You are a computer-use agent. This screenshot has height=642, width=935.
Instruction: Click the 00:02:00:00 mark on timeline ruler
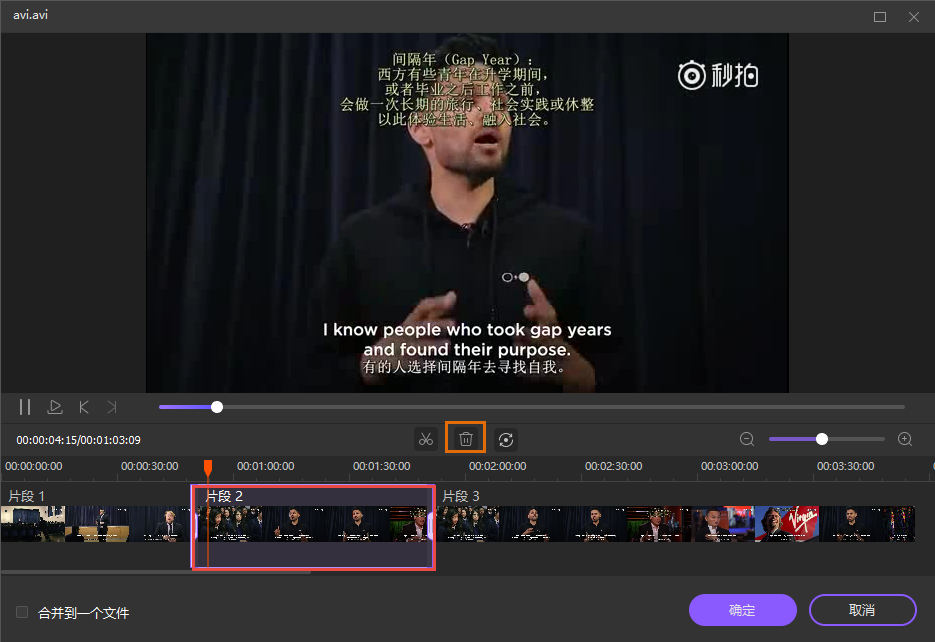point(497,466)
